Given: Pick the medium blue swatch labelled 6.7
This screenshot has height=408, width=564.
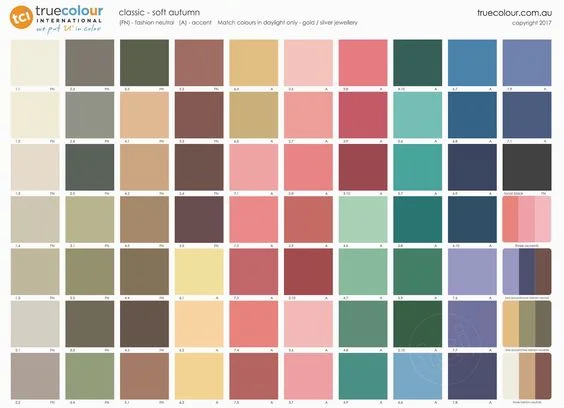Looking at the screenshot, I should pyautogui.click(x=472, y=63).
